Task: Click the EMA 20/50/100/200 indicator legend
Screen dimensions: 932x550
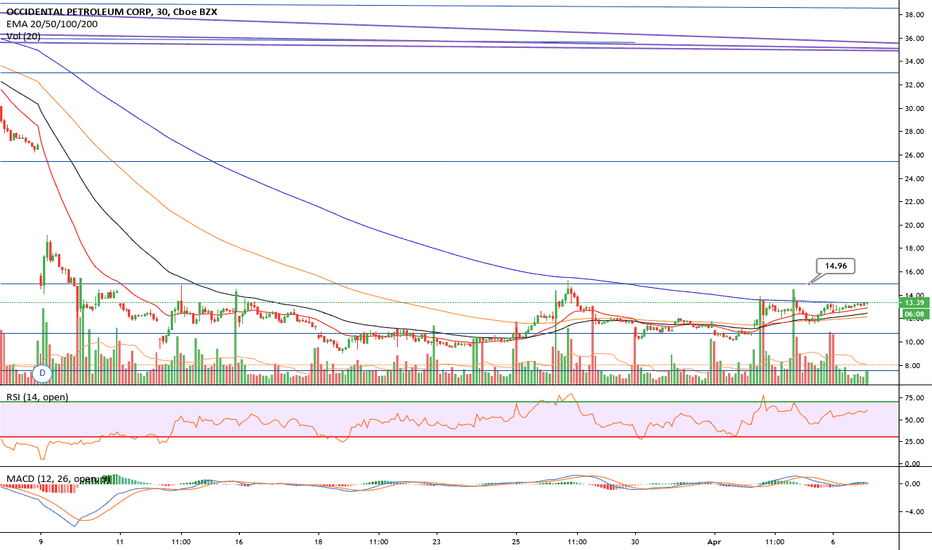Action: pyautogui.click(x=52, y=24)
